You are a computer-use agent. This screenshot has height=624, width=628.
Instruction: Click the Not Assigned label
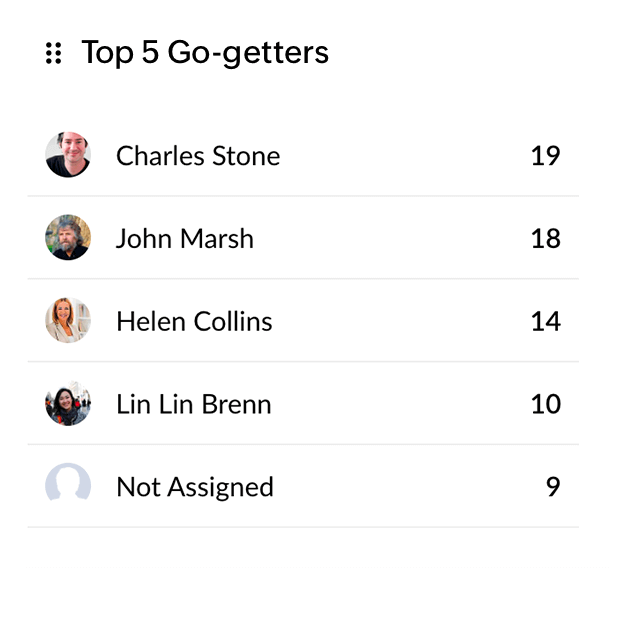tap(195, 487)
